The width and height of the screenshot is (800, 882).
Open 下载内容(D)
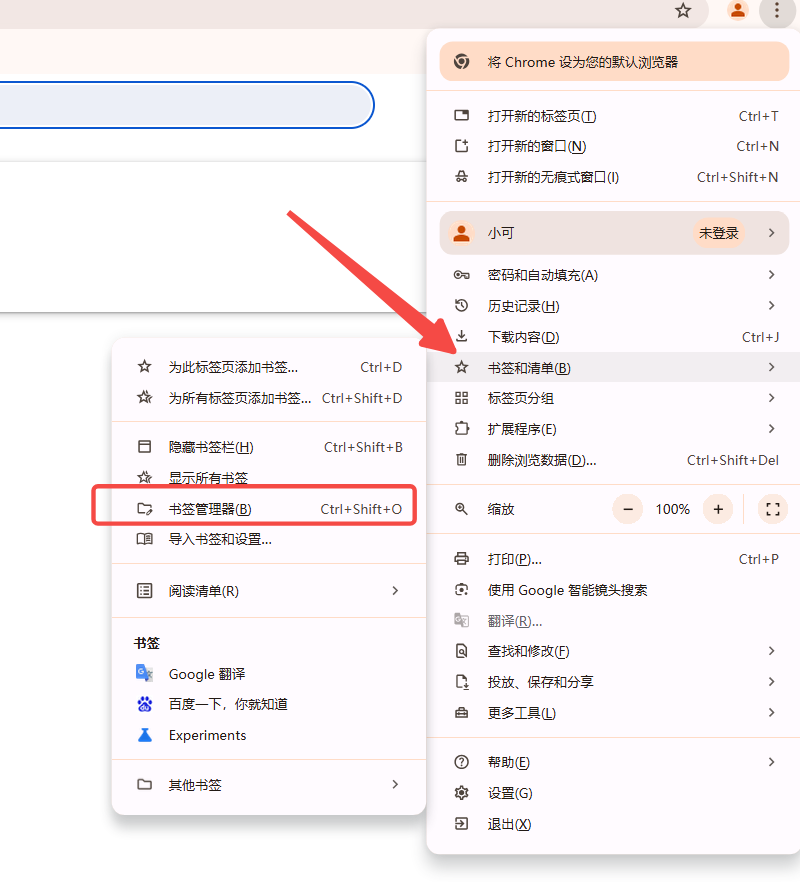614,337
